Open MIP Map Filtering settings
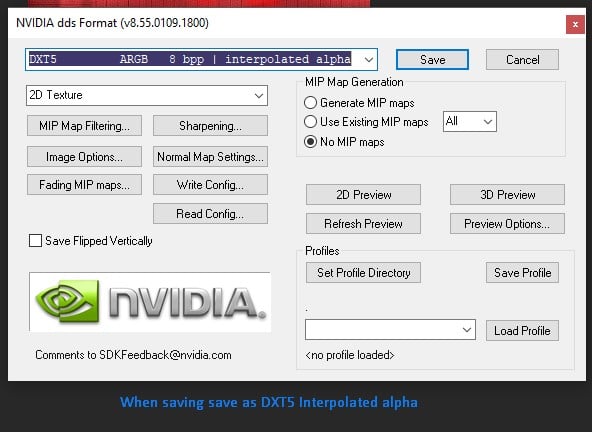The image size is (592, 432). pos(84,126)
